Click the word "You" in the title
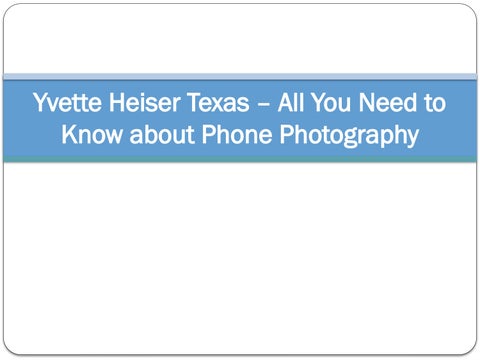Viewport: 480px width, 360px height. [331, 102]
